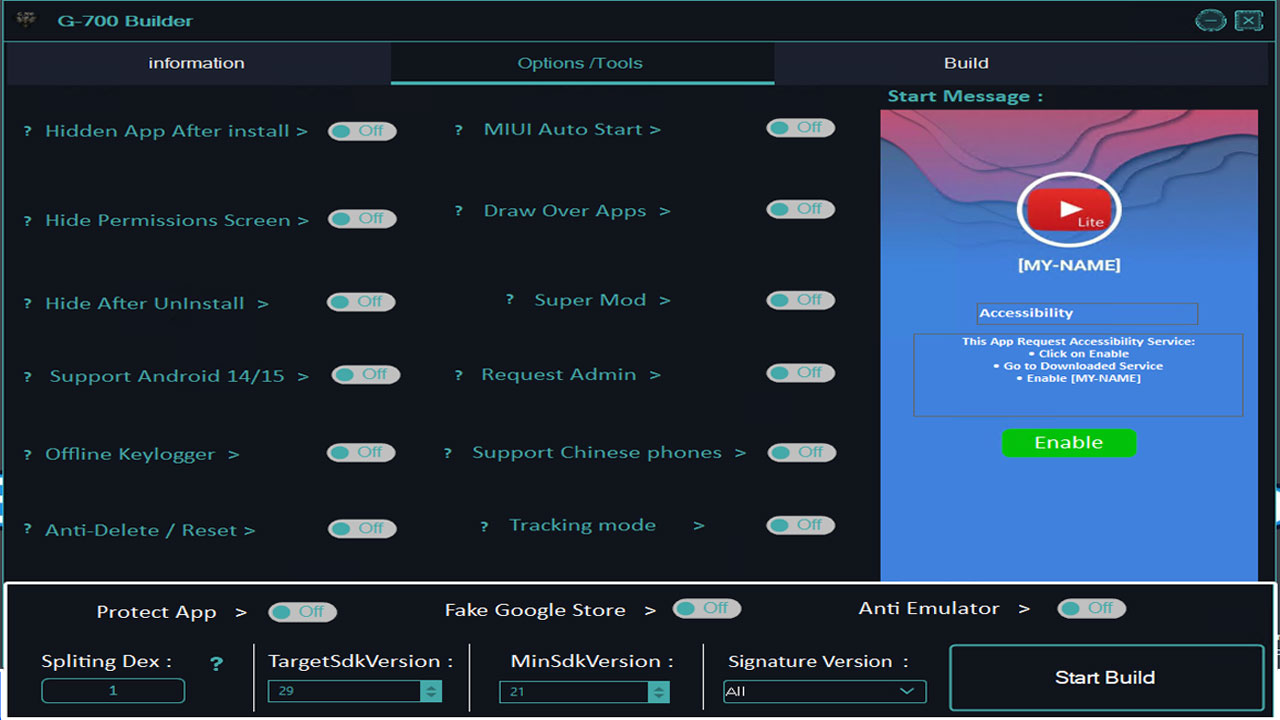Open the information tab
Screen dimensions: 1280x720
pyautogui.click(x=196, y=62)
